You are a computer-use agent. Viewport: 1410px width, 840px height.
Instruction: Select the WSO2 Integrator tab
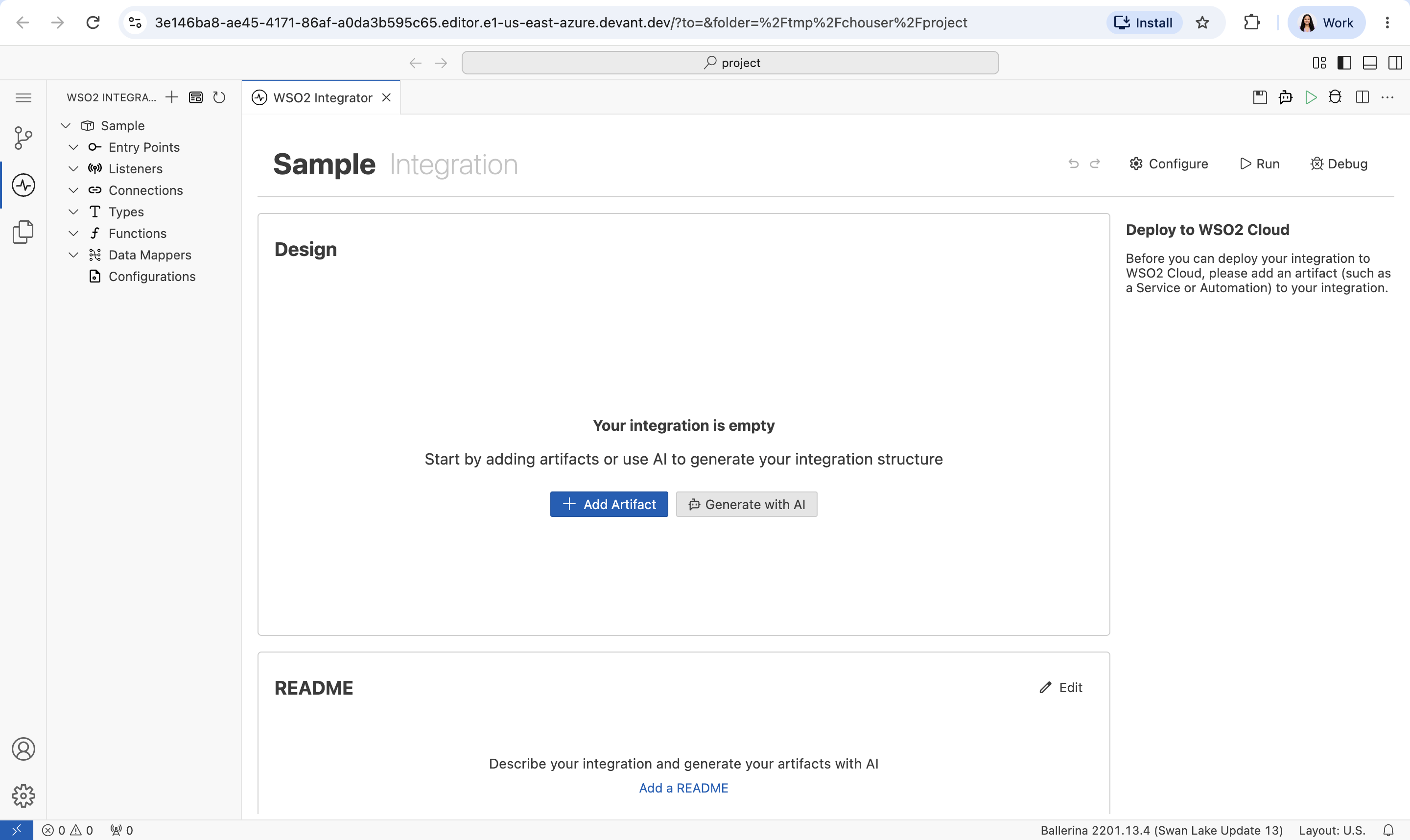322,98
